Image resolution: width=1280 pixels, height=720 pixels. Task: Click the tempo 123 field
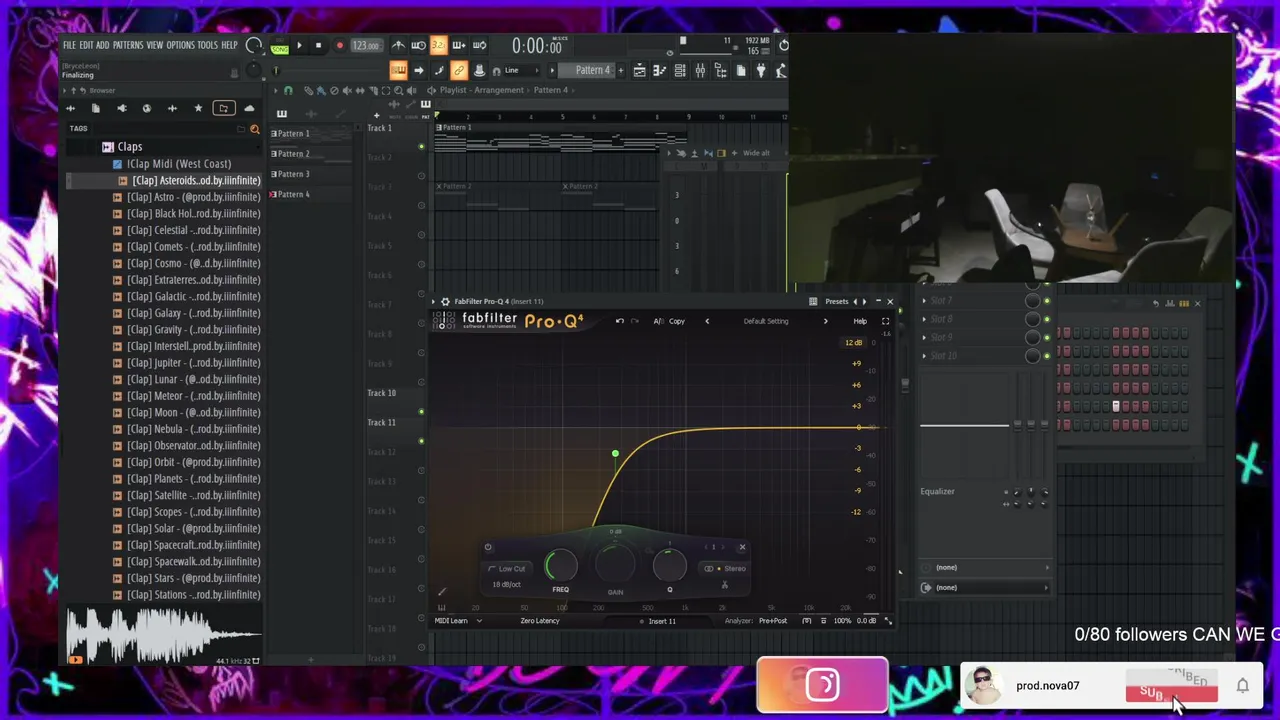(366, 46)
